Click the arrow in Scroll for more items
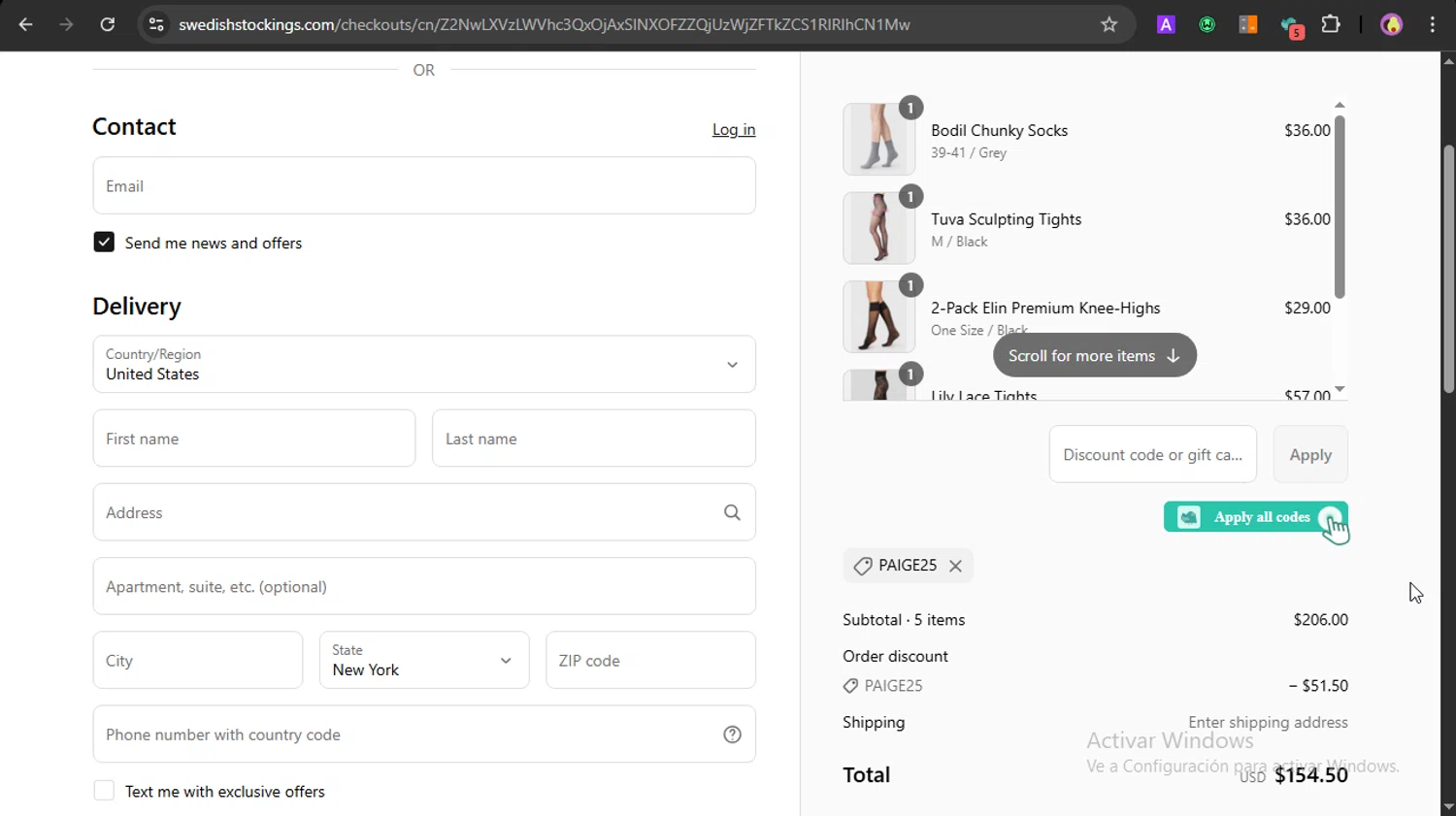This screenshot has width=1456, height=816. tap(1173, 356)
